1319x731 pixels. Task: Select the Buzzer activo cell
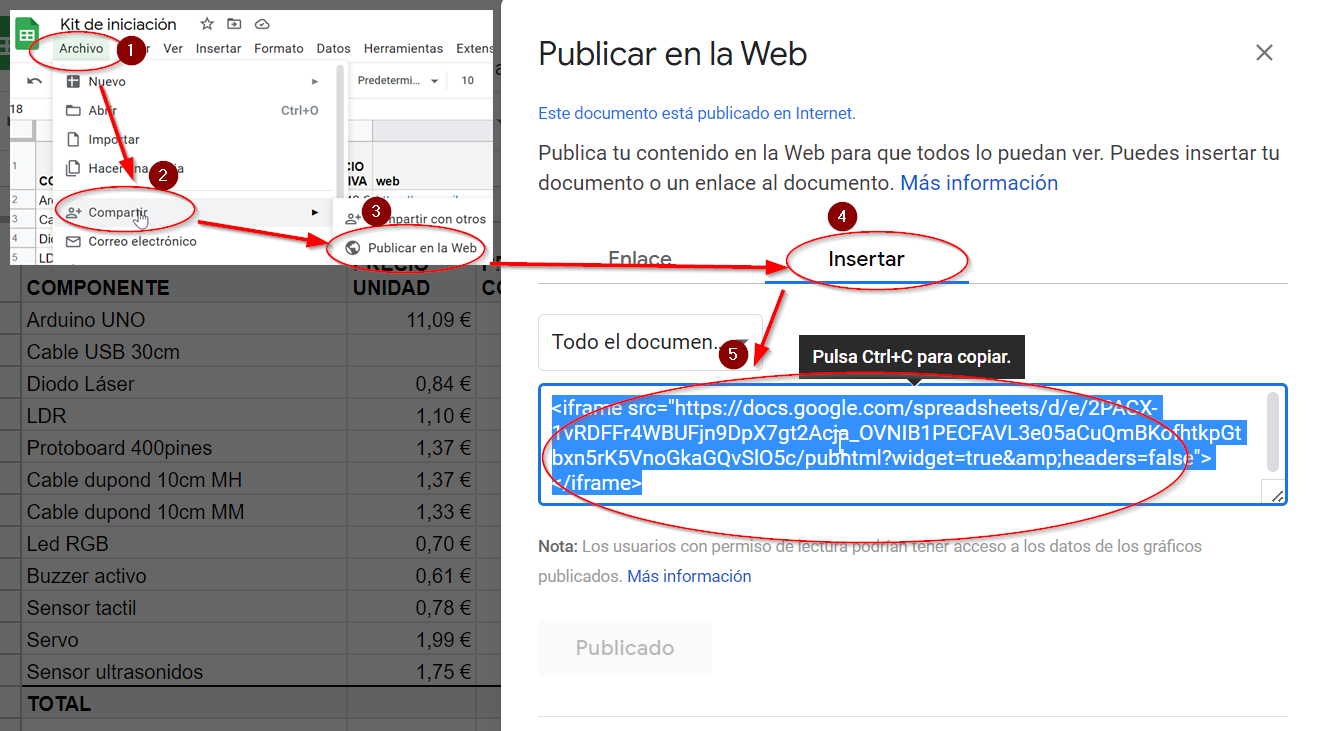(x=186, y=576)
